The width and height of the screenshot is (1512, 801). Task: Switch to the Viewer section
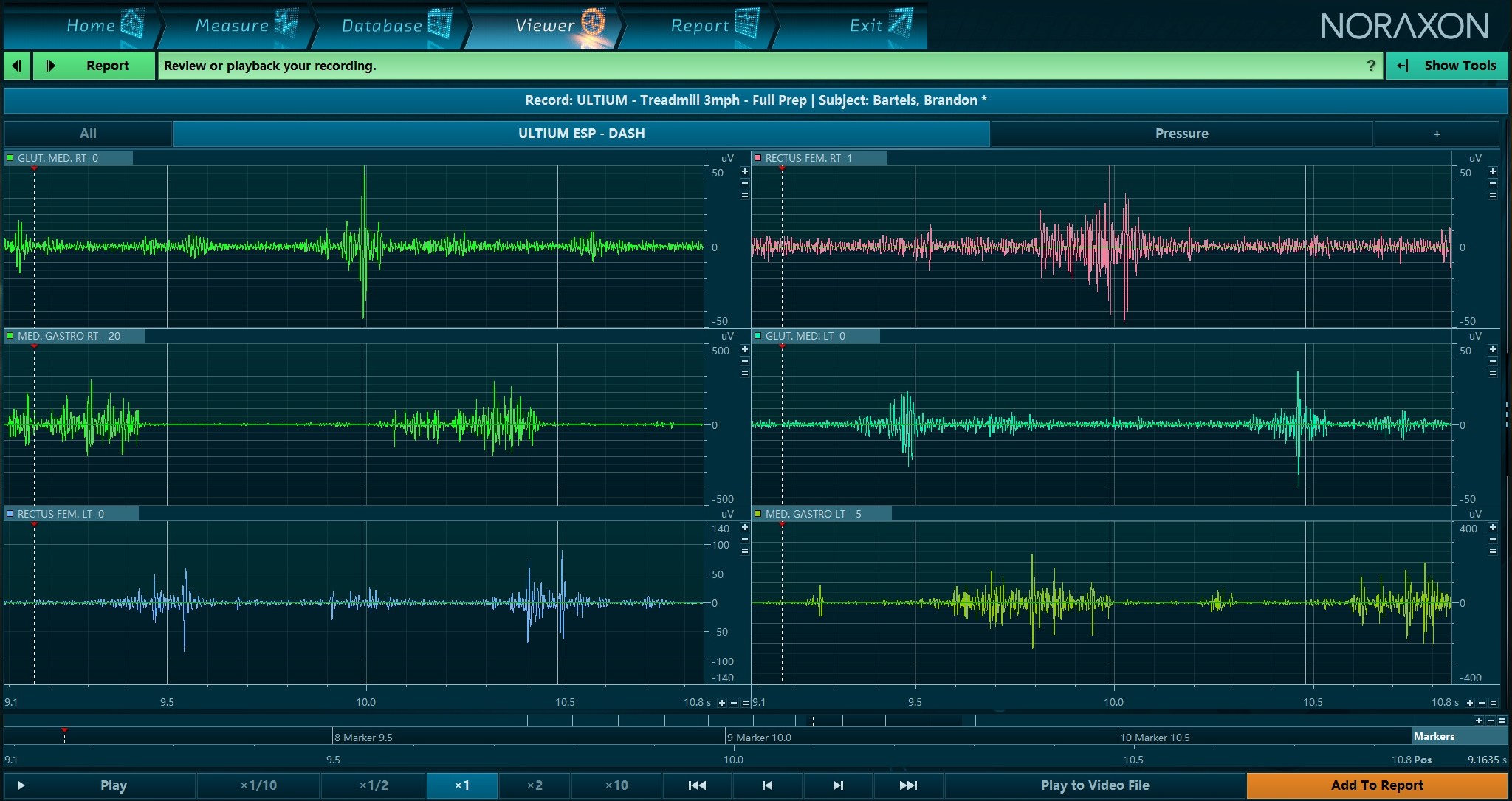pyautogui.click(x=545, y=25)
